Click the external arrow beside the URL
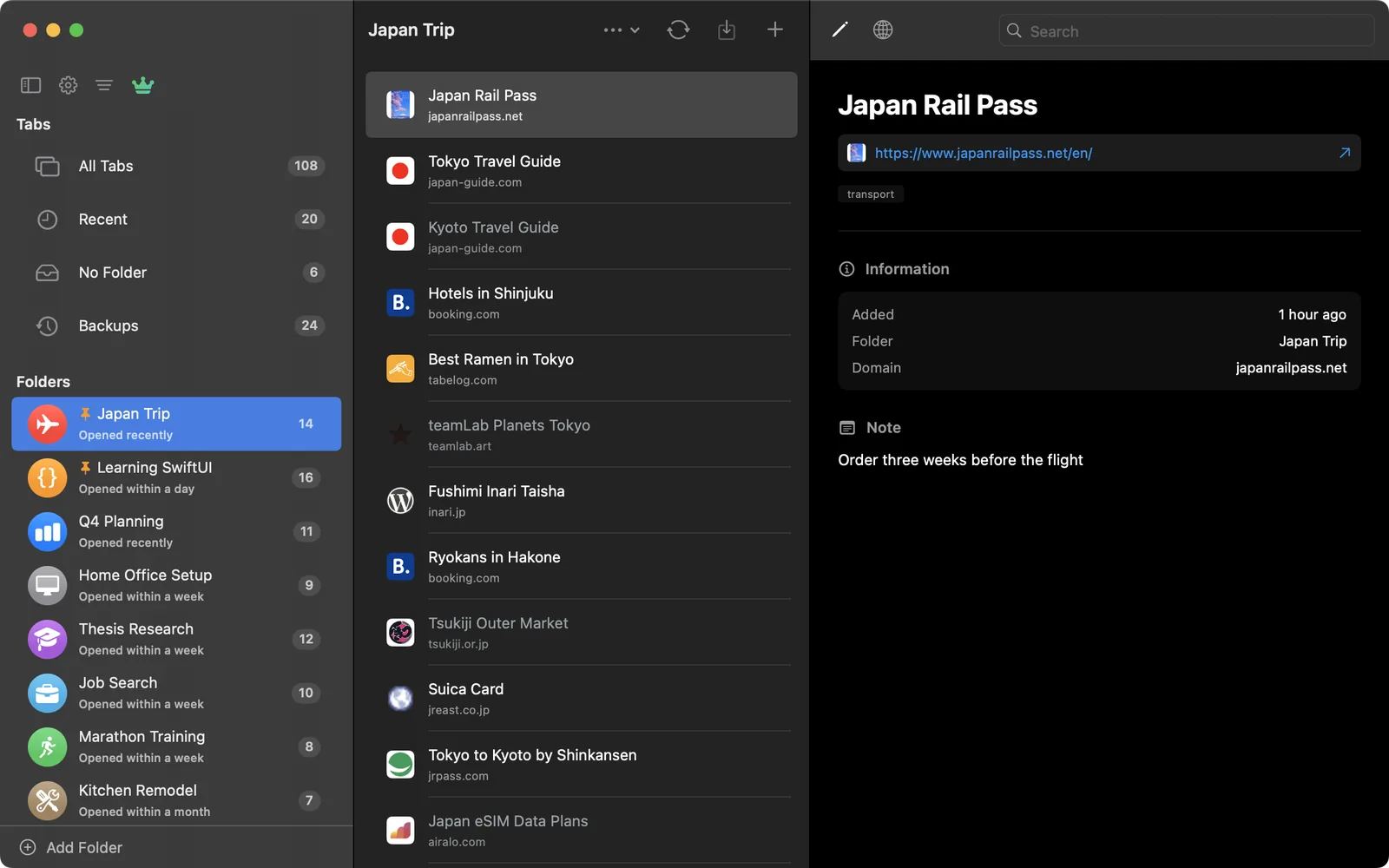The width and height of the screenshot is (1389, 868). 1345,153
